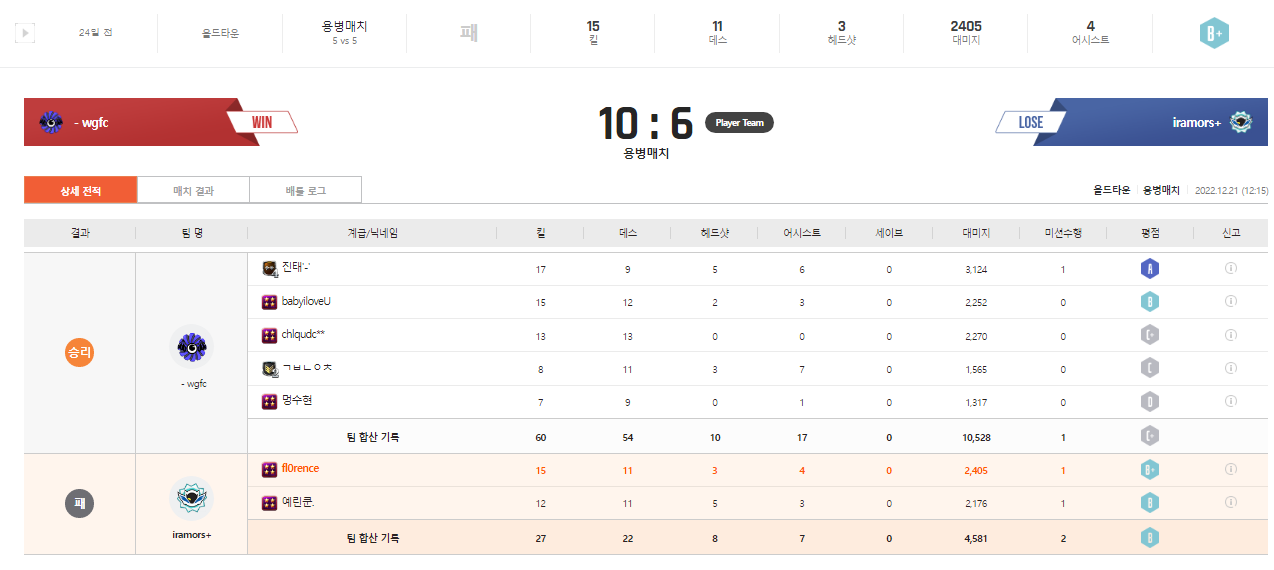Image resolution: width=1274 pixels, height=570 pixels.
Task: Open player fl0rence's profile link
Action: pos(300,469)
